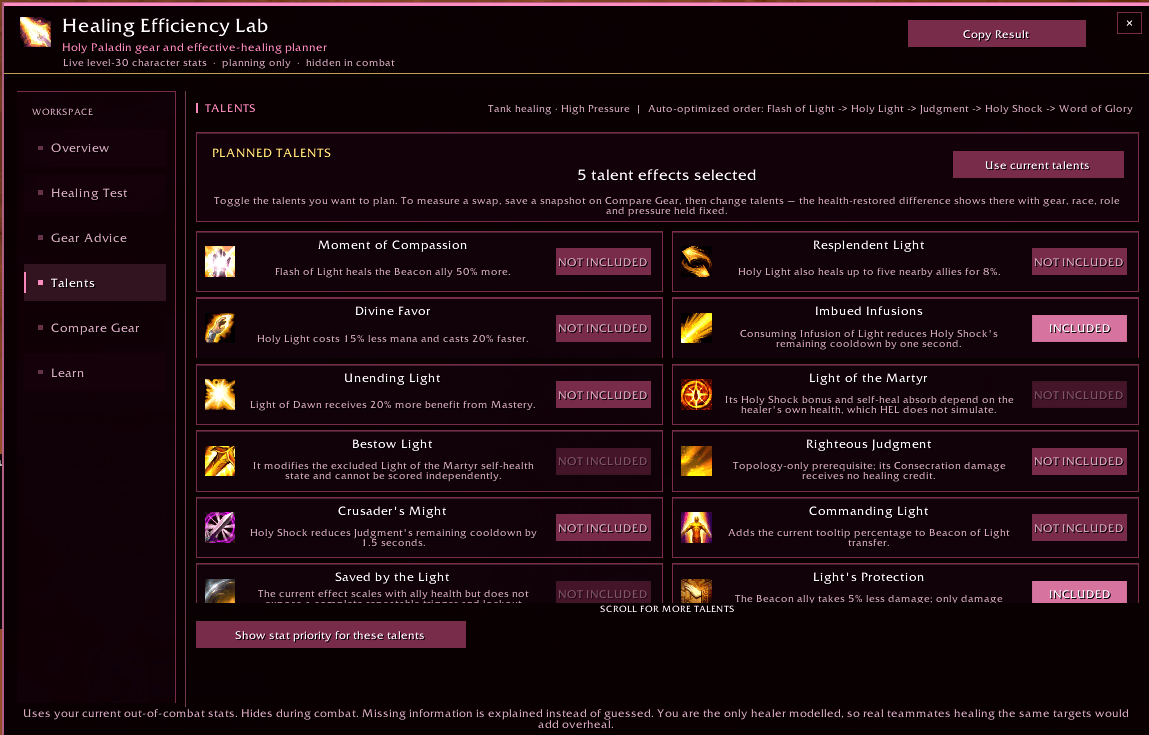
Task: Click the Crusader's Might talent icon
Action: (220, 528)
